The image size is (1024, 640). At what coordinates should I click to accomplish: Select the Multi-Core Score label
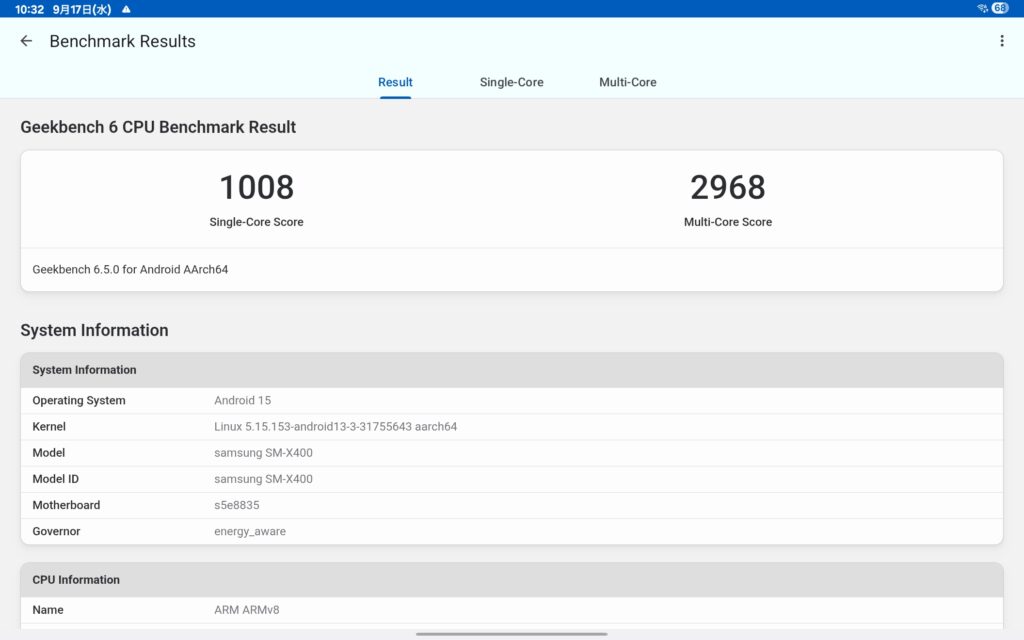pos(728,222)
